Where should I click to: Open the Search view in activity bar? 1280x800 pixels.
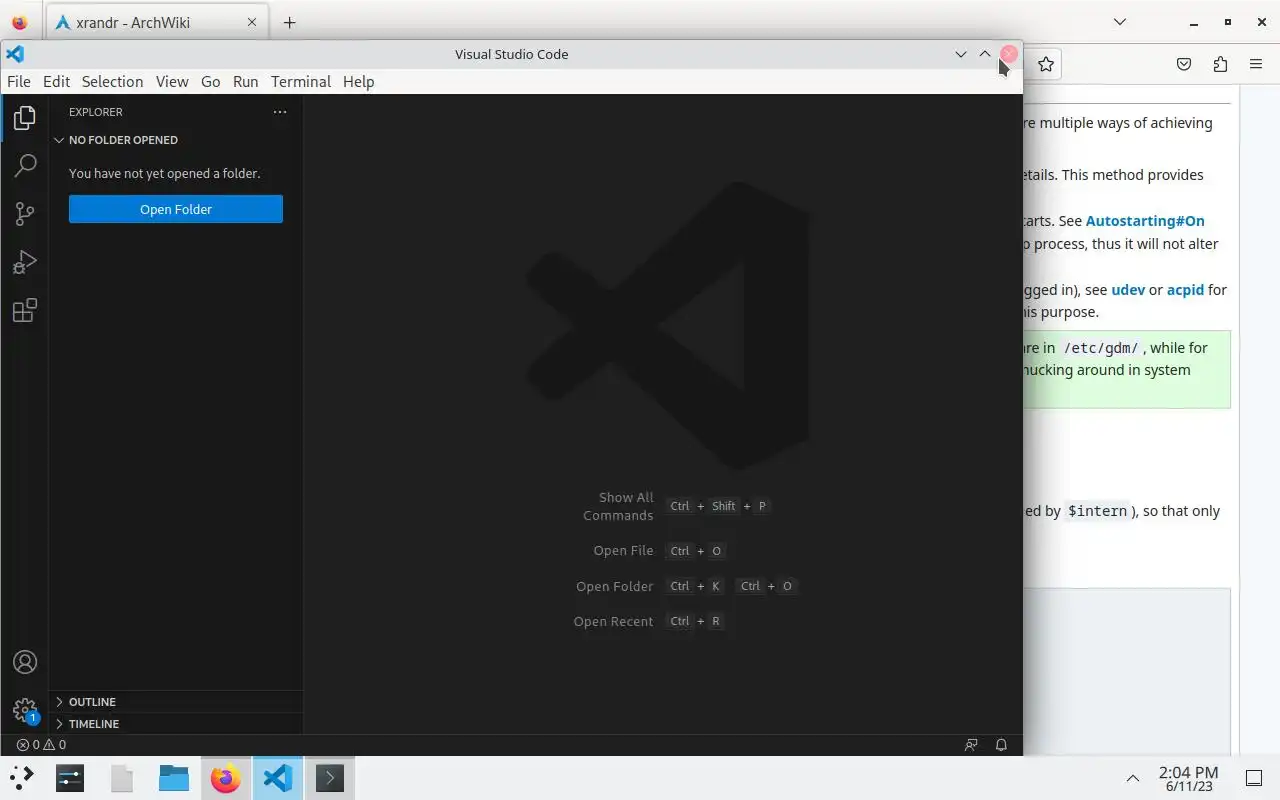(25, 166)
